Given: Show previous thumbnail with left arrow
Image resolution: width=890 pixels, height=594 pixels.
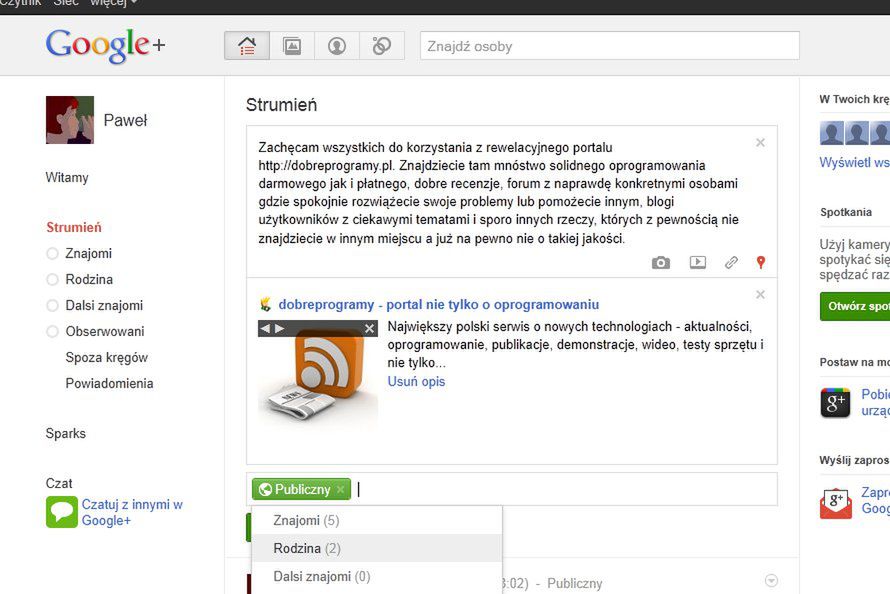Looking at the screenshot, I should coord(265,328).
